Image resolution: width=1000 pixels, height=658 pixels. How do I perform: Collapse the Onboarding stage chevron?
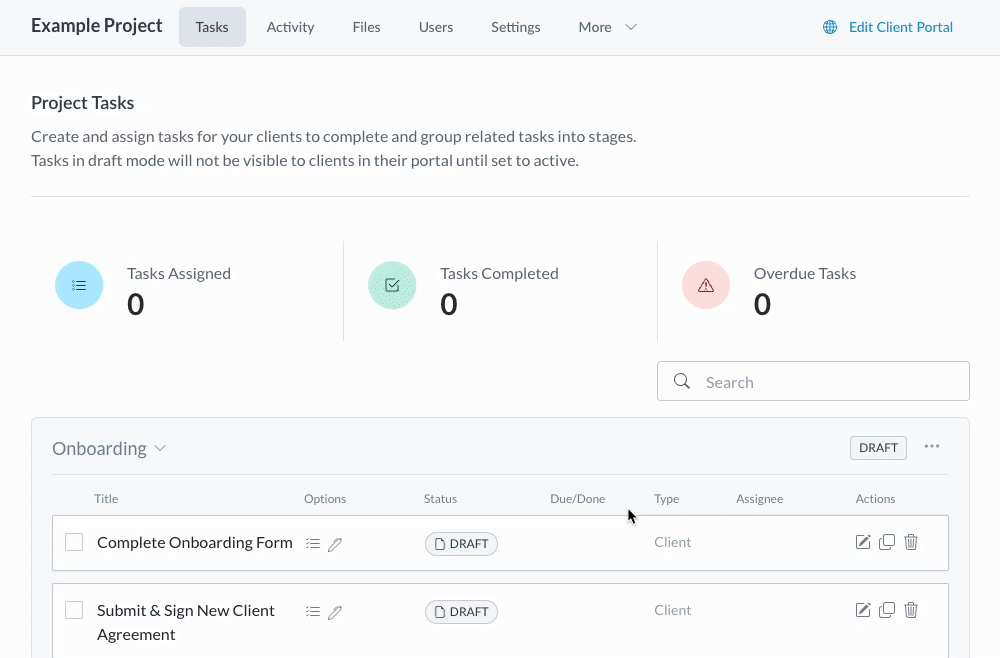[x=161, y=449]
